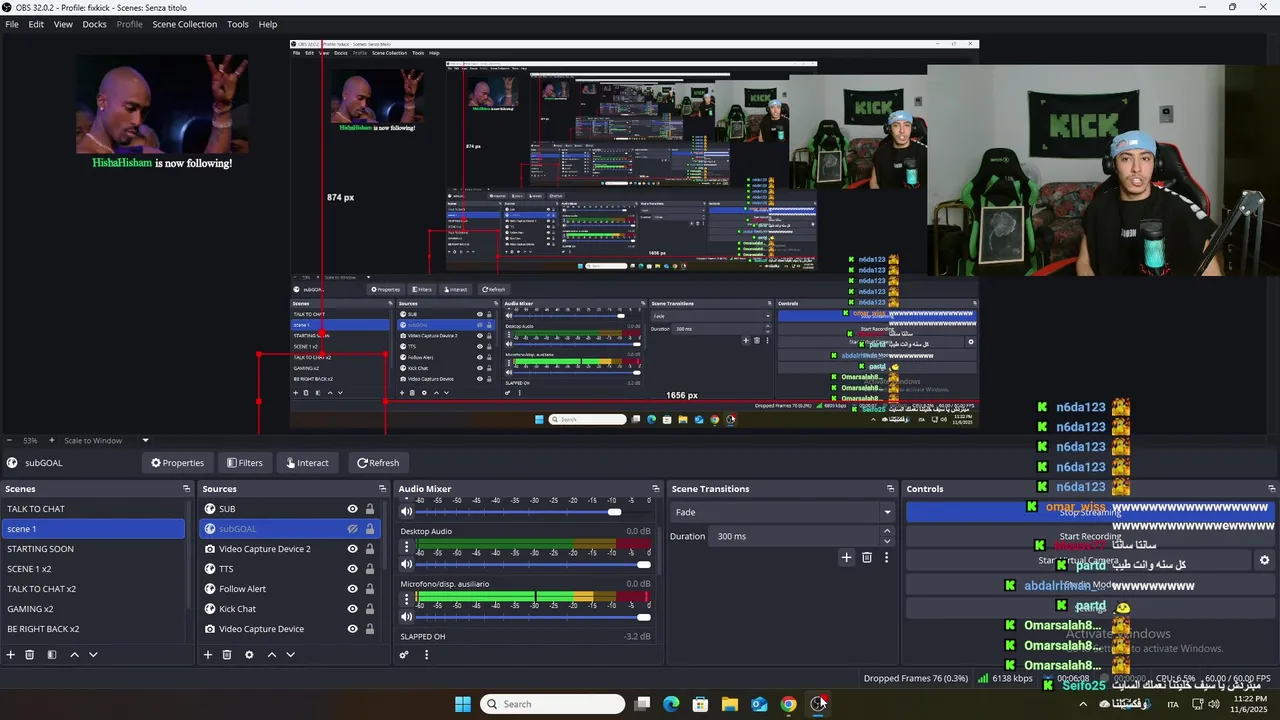This screenshot has width=1280, height=720.
Task: Open Audio Mixer bottom three-dot menu
Action: pyautogui.click(x=426, y=655)
